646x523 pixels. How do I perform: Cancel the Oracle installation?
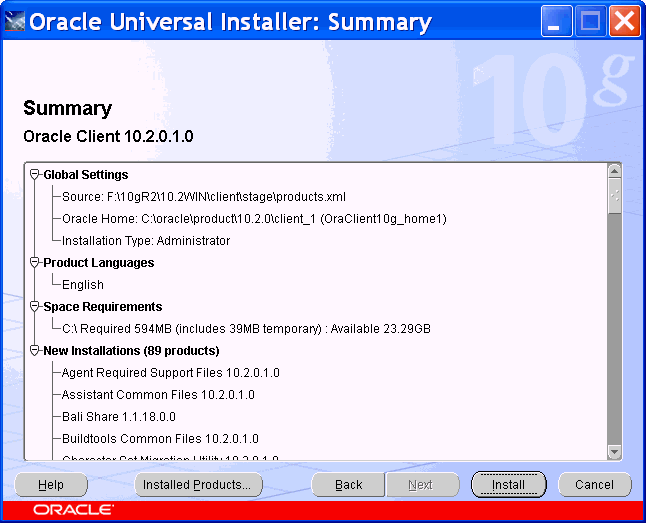click(595, 485)
